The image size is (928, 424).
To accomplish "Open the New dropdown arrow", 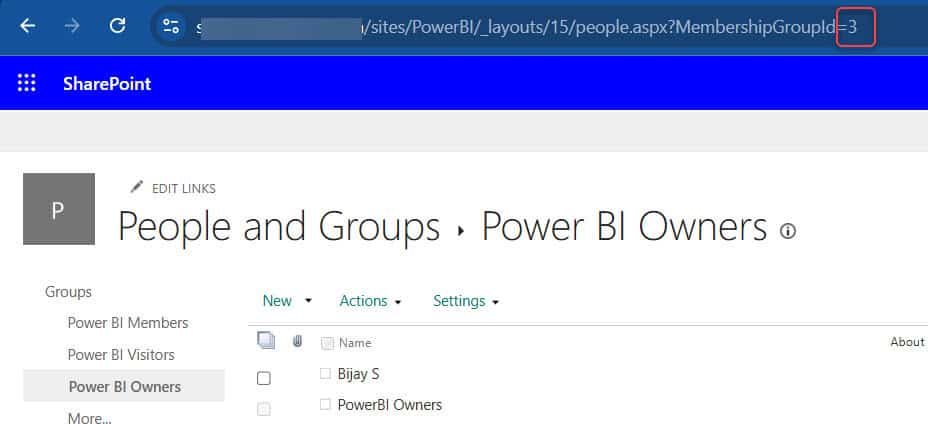I will [308, 301].
